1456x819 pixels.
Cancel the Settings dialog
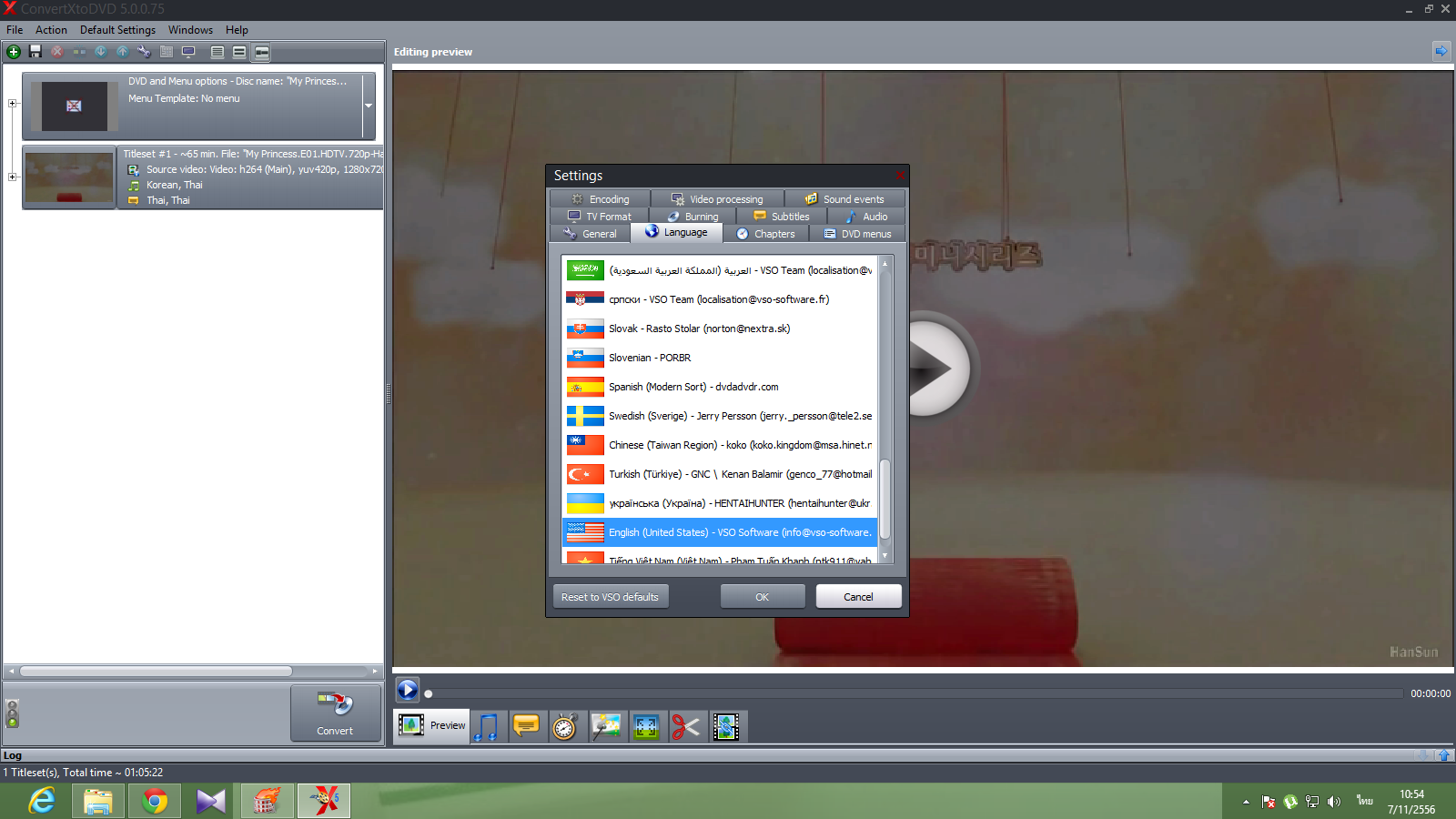[858, 597]
